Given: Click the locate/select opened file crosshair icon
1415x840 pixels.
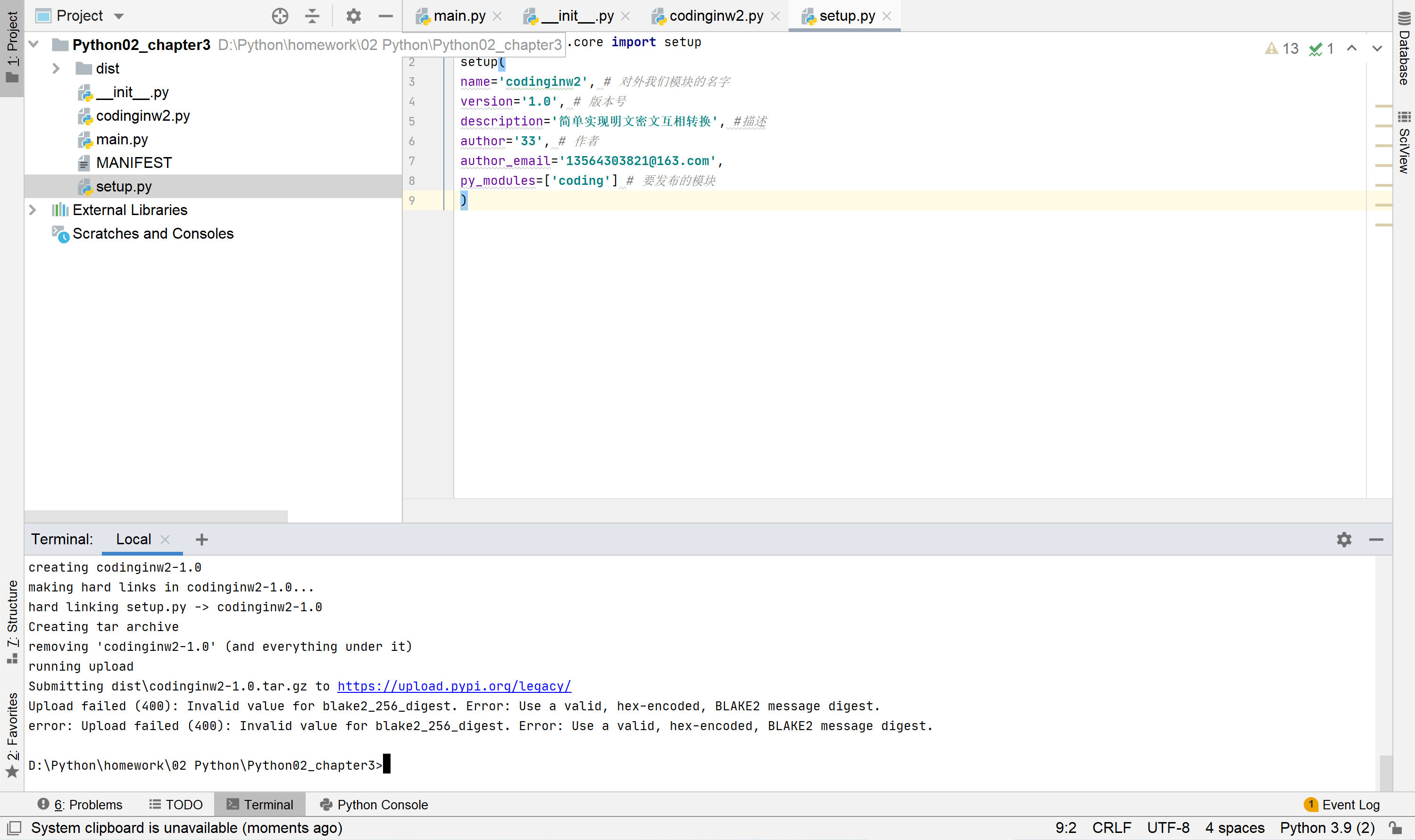Looking at the screenshot, I should 280,16.
